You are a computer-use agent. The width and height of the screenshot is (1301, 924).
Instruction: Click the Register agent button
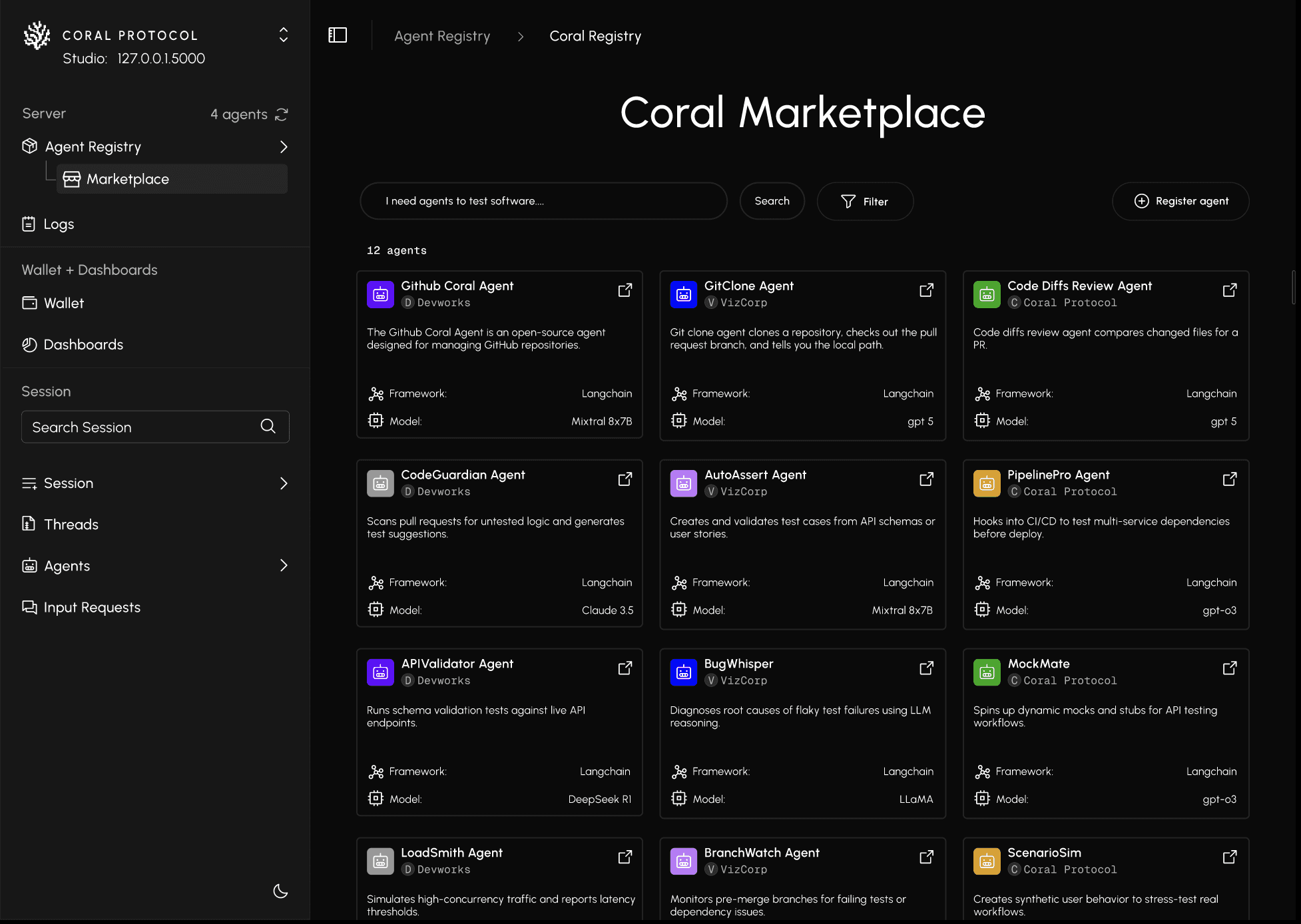[x=1180, y=201]
